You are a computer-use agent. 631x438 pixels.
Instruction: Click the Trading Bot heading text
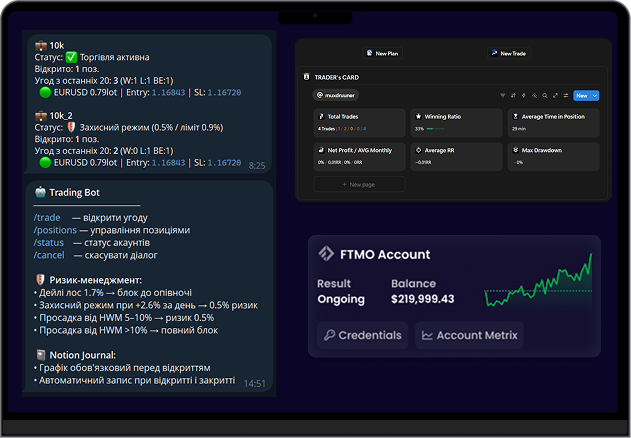tap(74, 192)
